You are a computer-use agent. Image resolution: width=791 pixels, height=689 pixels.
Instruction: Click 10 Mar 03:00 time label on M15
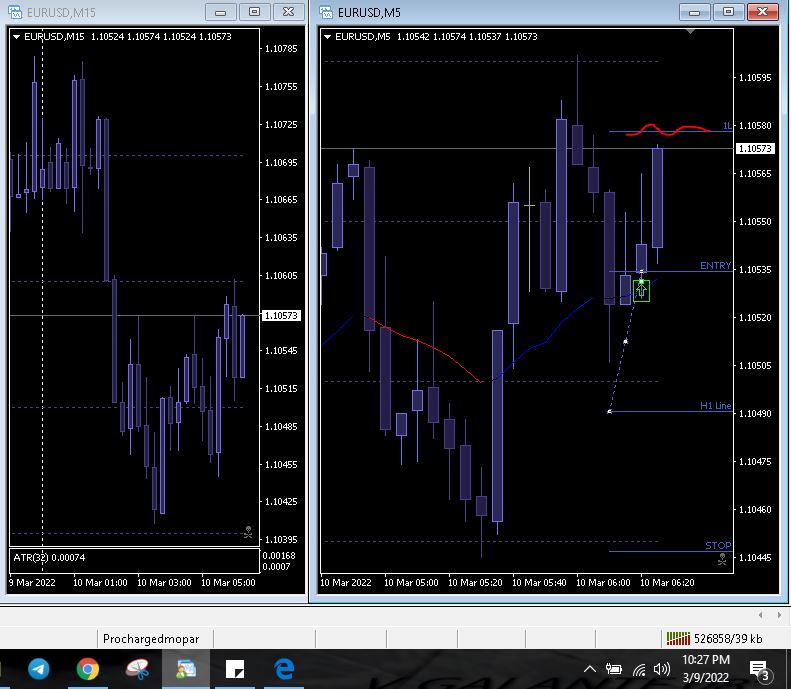[164, 583]
